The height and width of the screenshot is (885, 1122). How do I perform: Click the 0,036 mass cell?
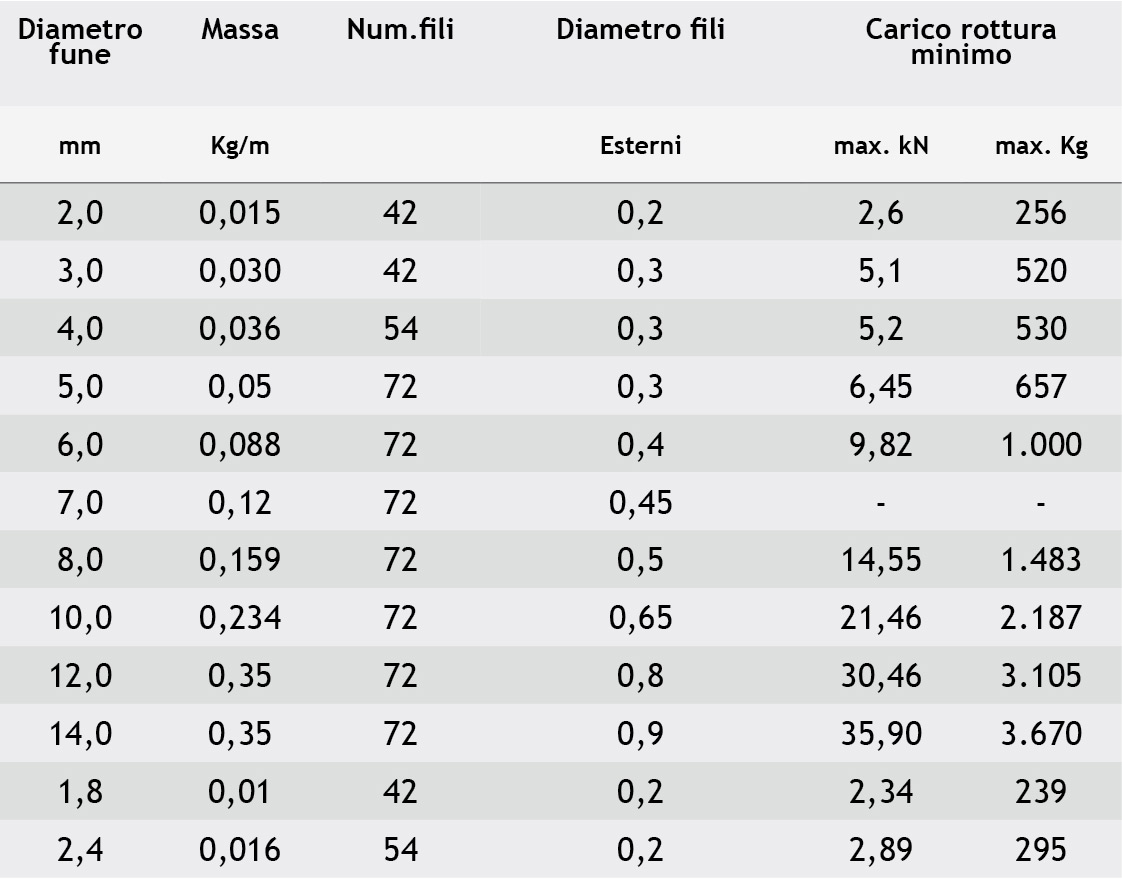point(240,328)
